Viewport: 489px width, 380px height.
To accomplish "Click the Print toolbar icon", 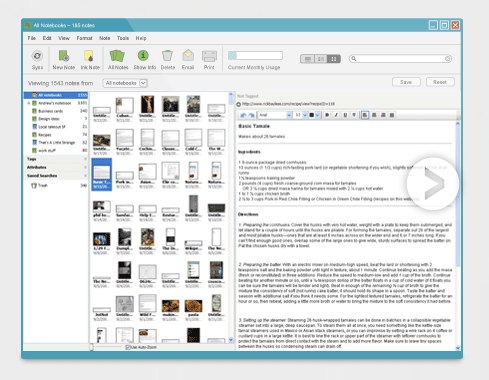I will click(x=209, y=56).
